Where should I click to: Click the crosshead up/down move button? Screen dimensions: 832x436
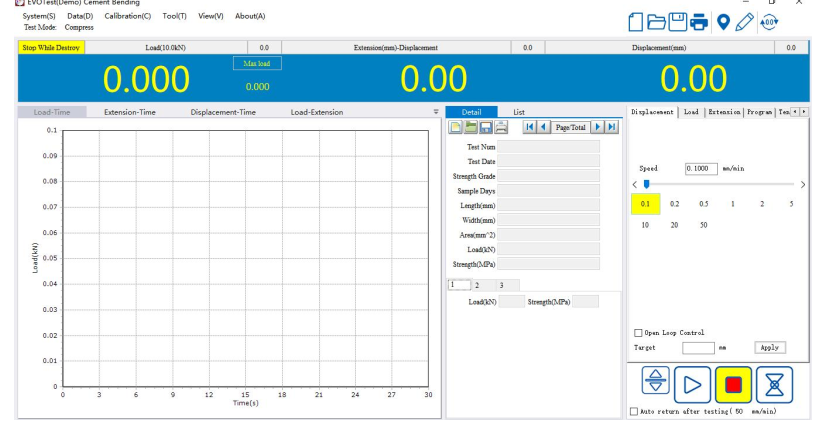click(x=655, y=380)
